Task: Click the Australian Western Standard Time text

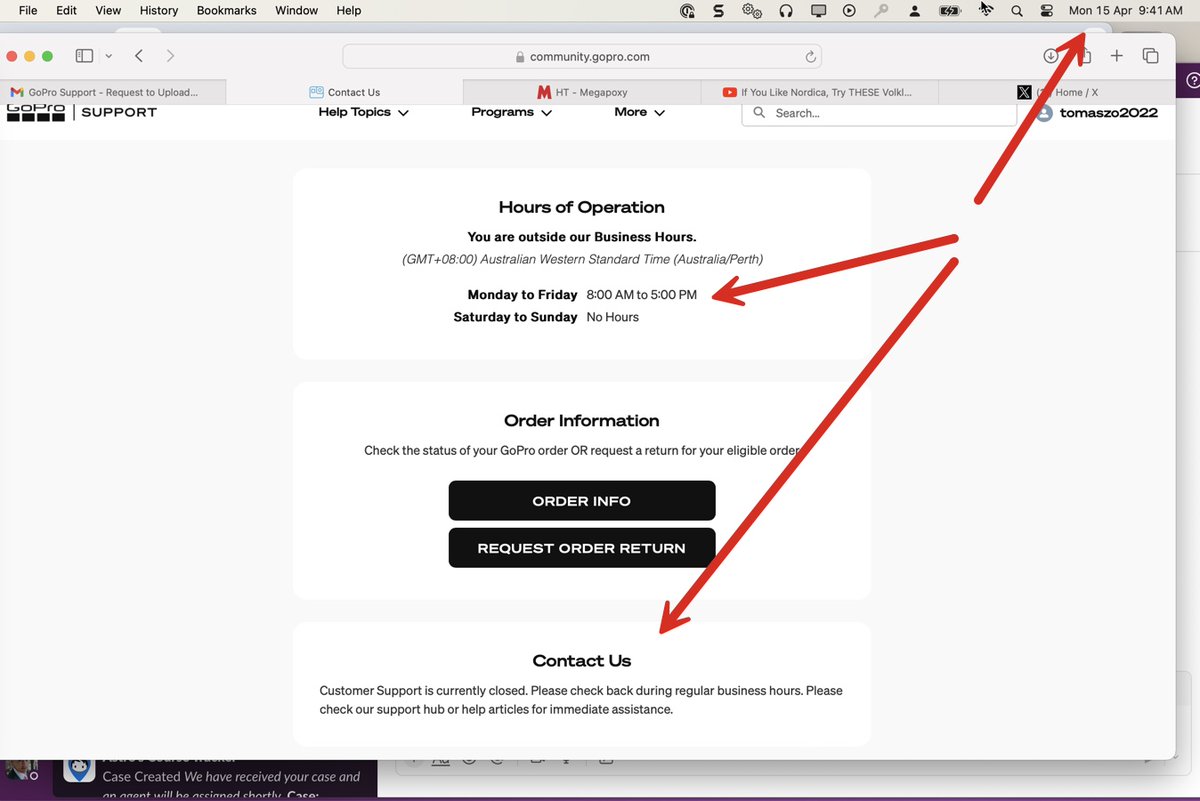Action: pyautogui.click(x=582, y=259)
